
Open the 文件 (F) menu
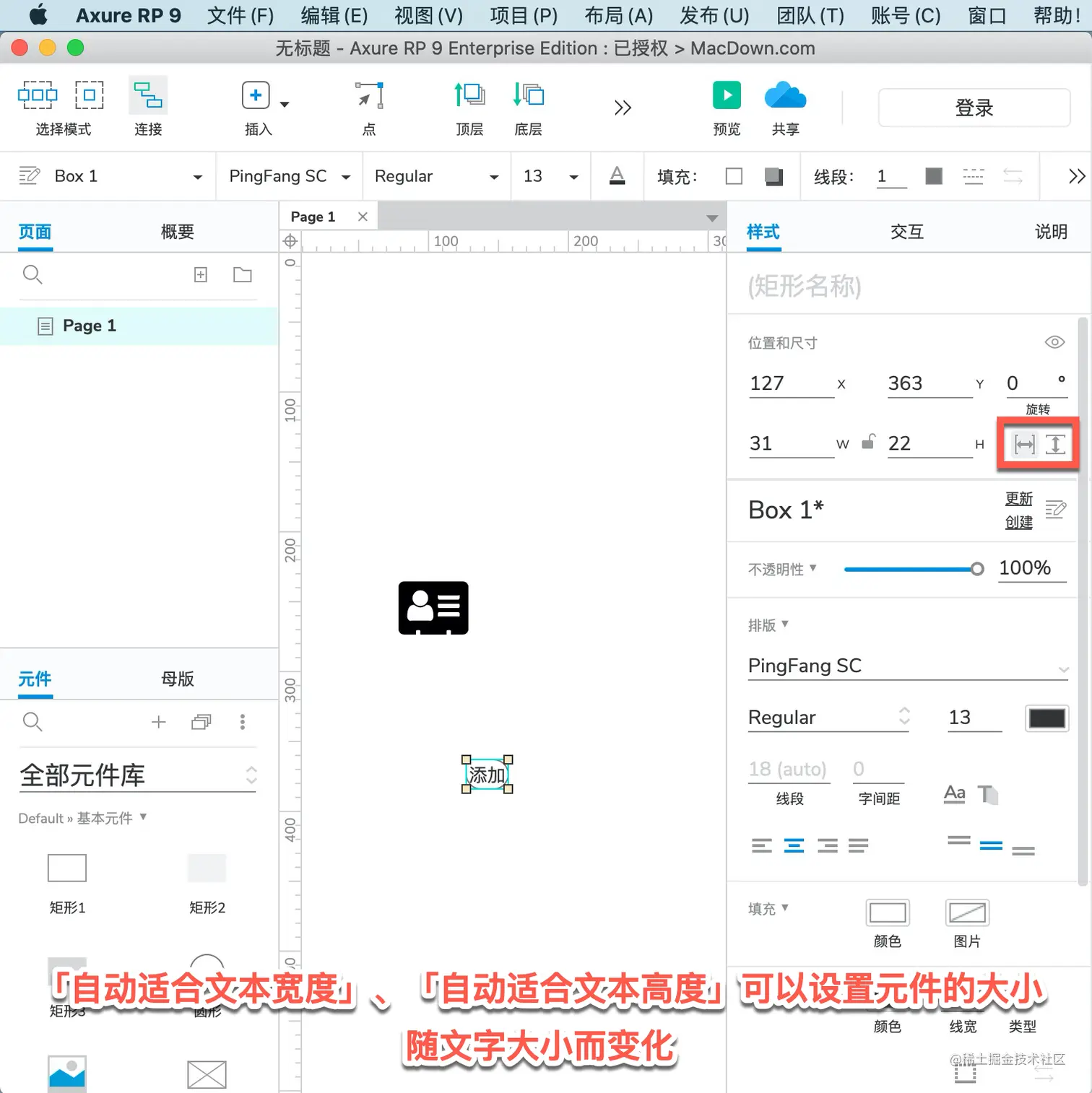pos(240,15)
